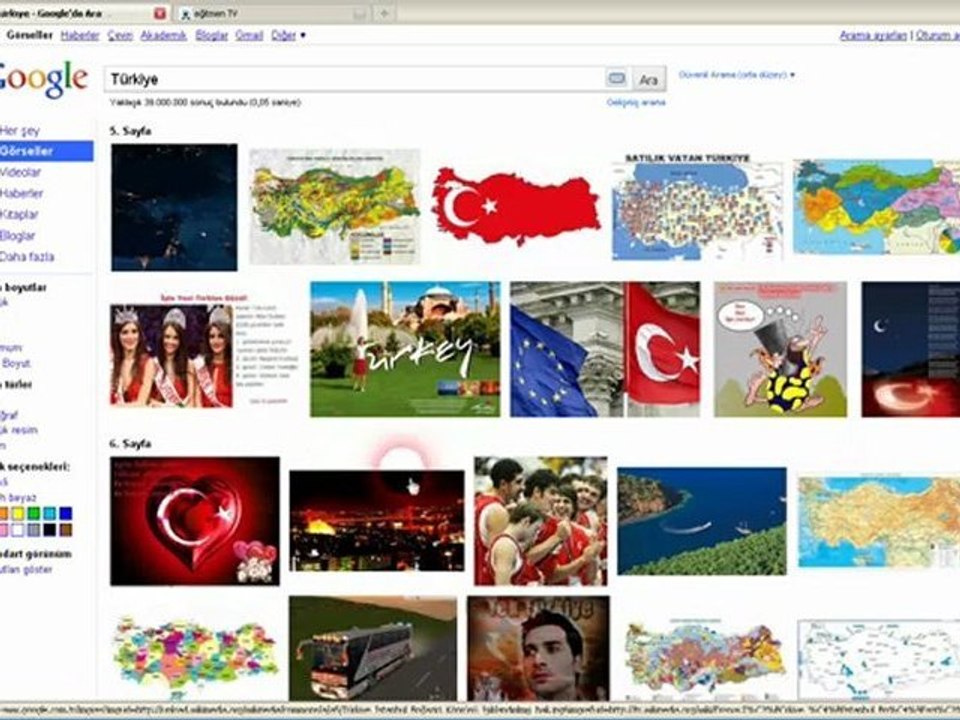Select Kitaplar in the left sidebar

(x=20, y=214)
